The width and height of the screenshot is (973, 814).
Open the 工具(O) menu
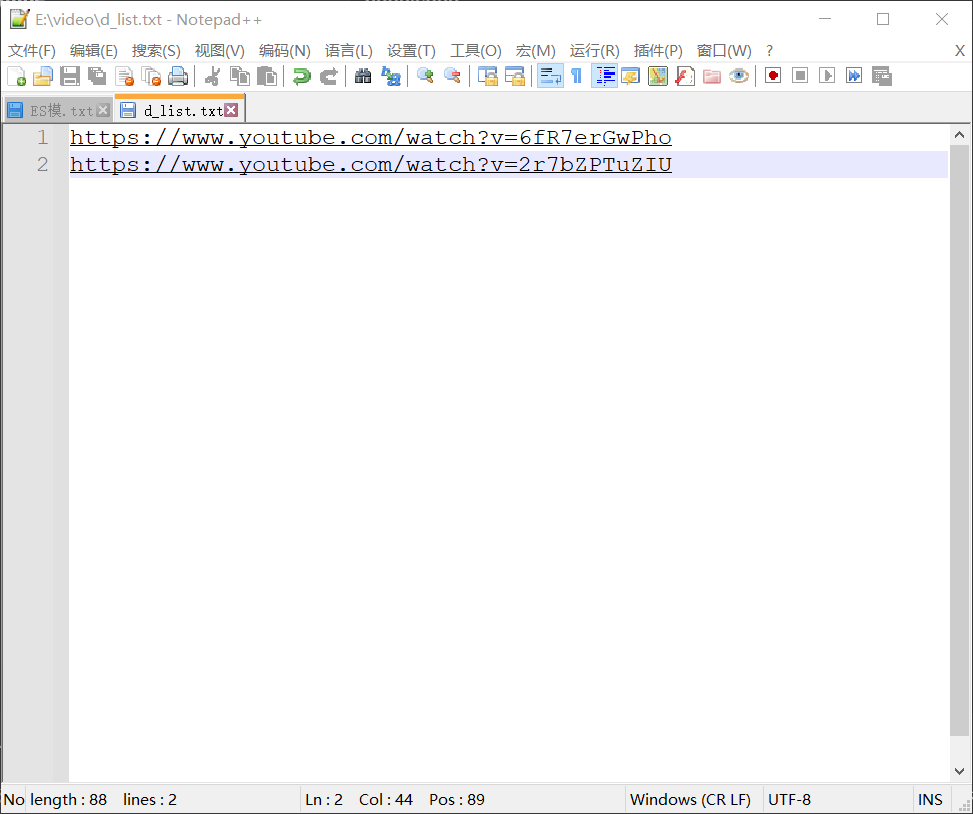tap(476, 51)
